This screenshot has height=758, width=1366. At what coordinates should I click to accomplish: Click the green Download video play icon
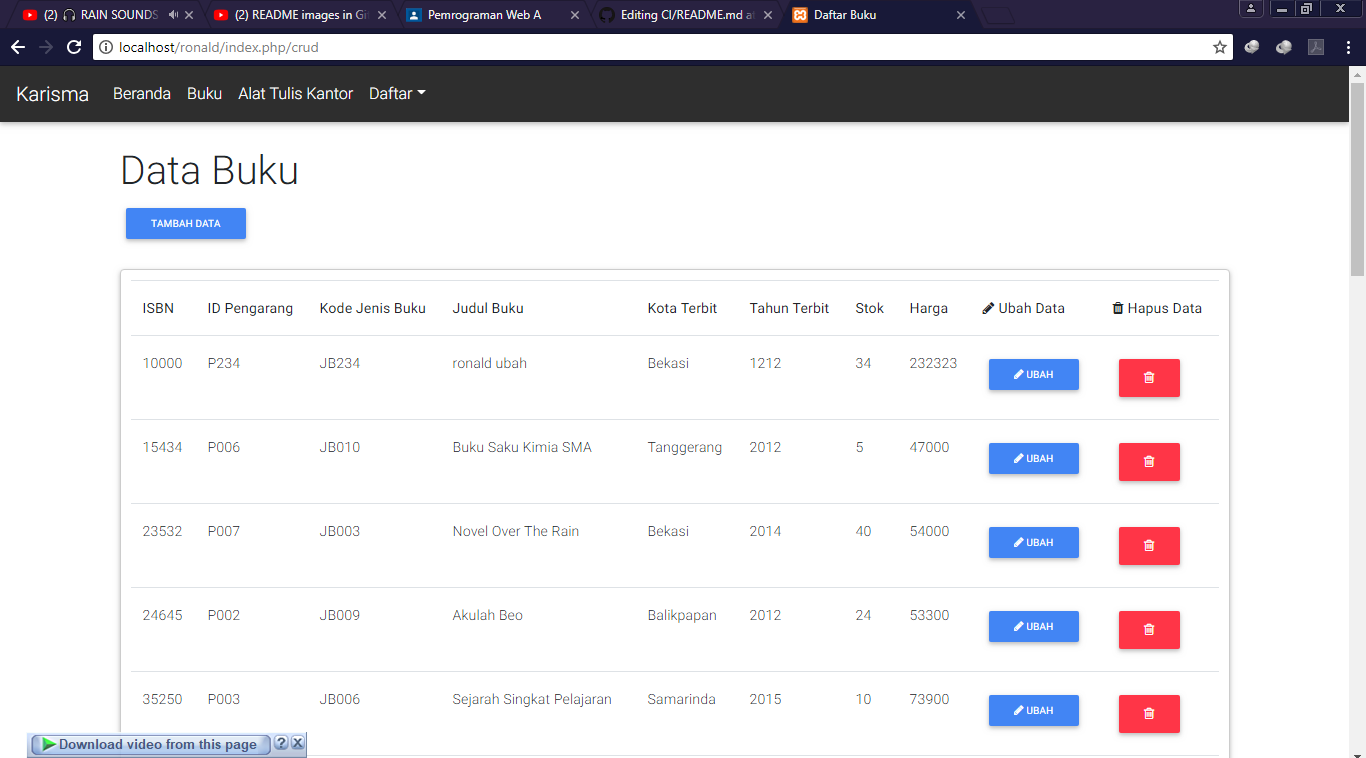[45, 744]
